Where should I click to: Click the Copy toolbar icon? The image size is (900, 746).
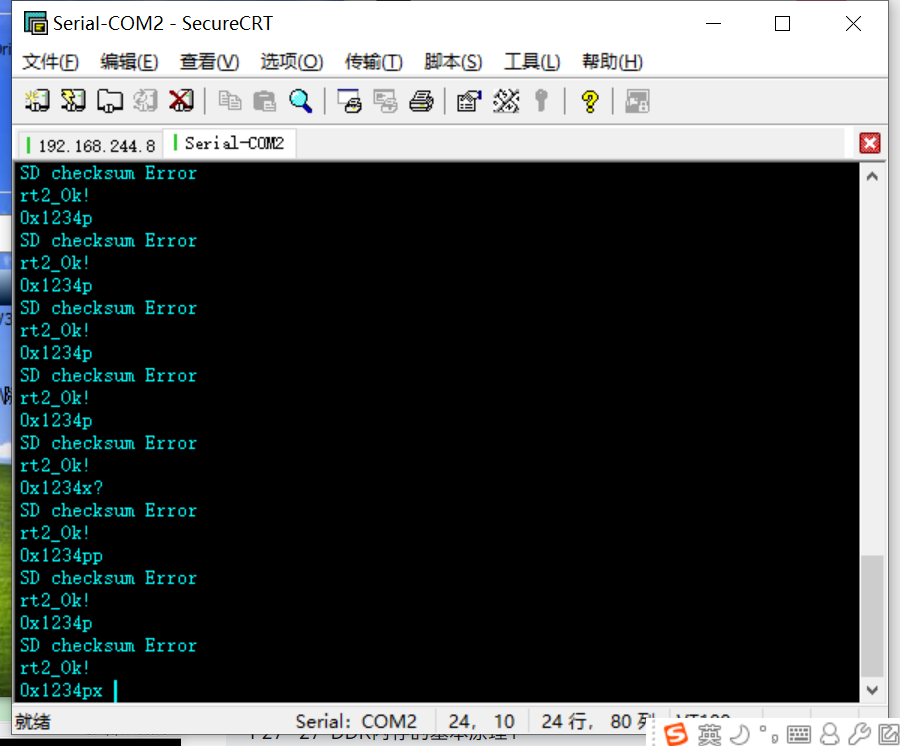pos(230,100)
